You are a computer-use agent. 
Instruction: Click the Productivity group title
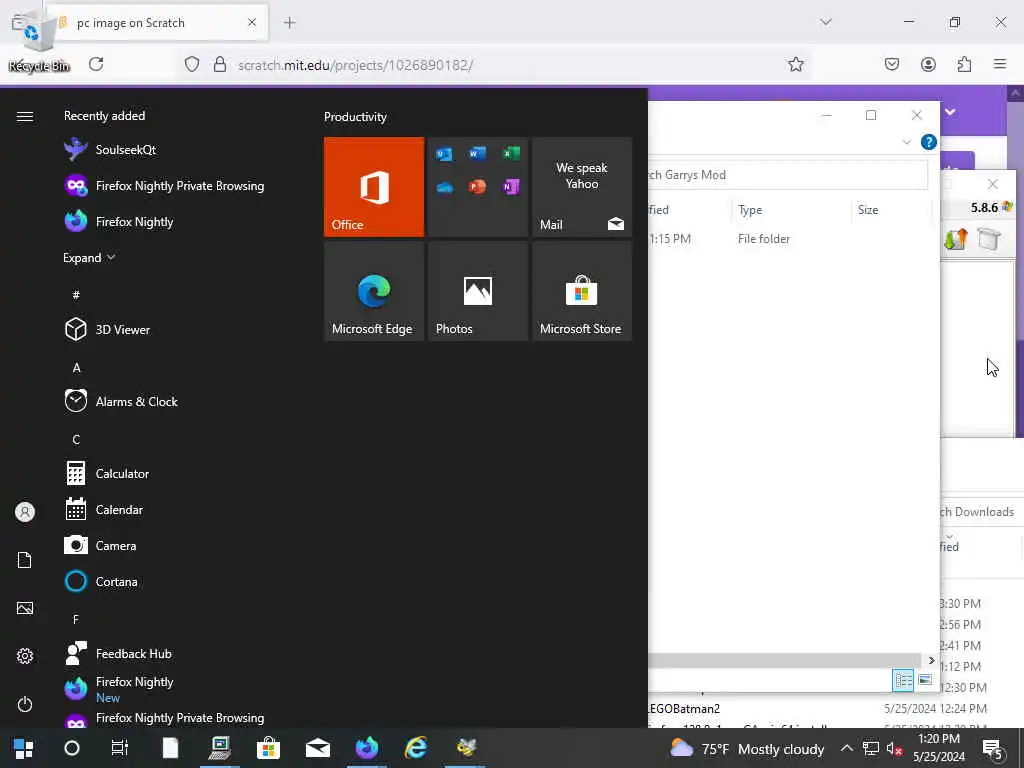pyautogui.click(x=355, y=117)
